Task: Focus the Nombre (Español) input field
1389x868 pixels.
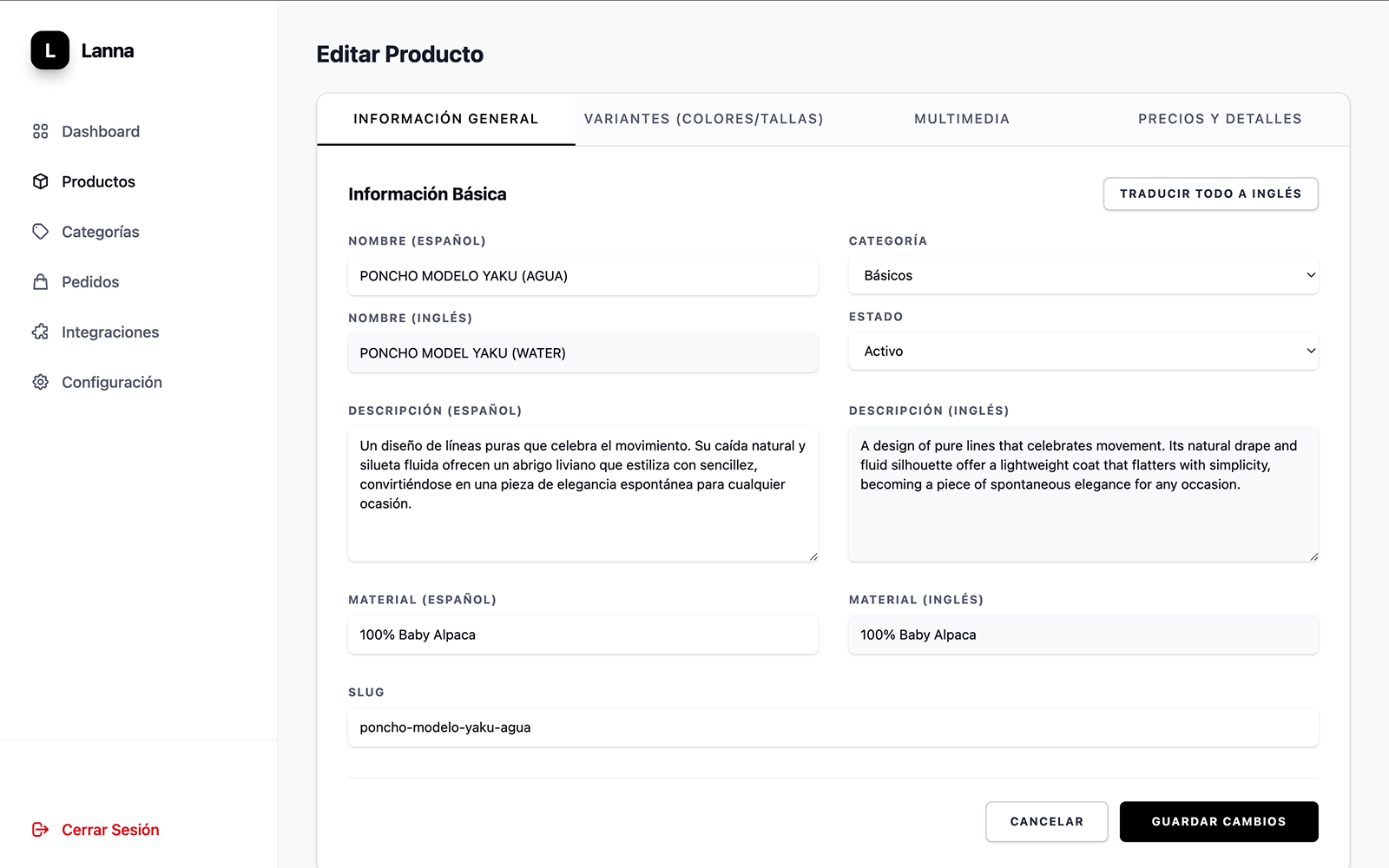Action: pos(583,276)
